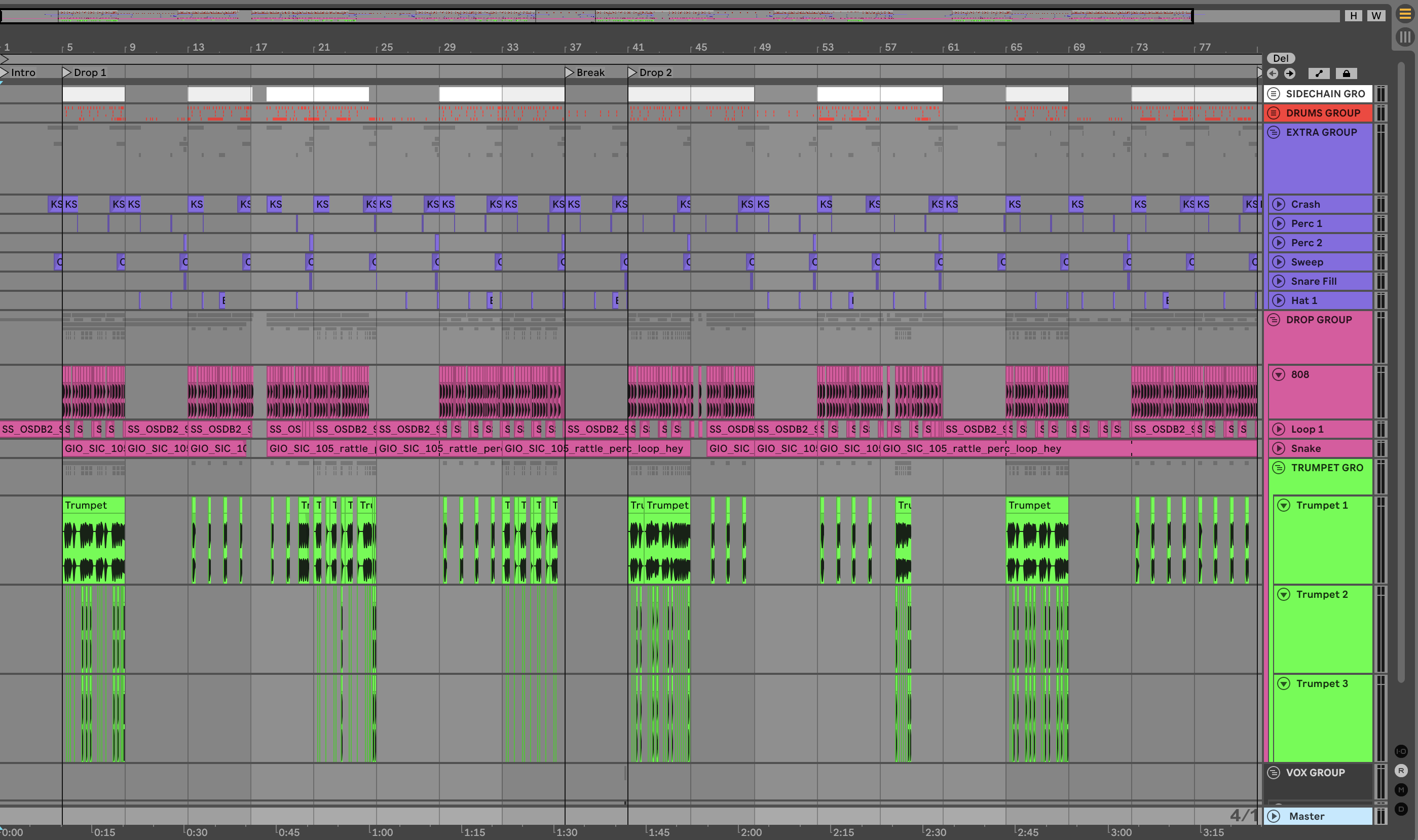
Task: Click the DRUMS GROUP track meter
Action: [x=1381, y=112]
